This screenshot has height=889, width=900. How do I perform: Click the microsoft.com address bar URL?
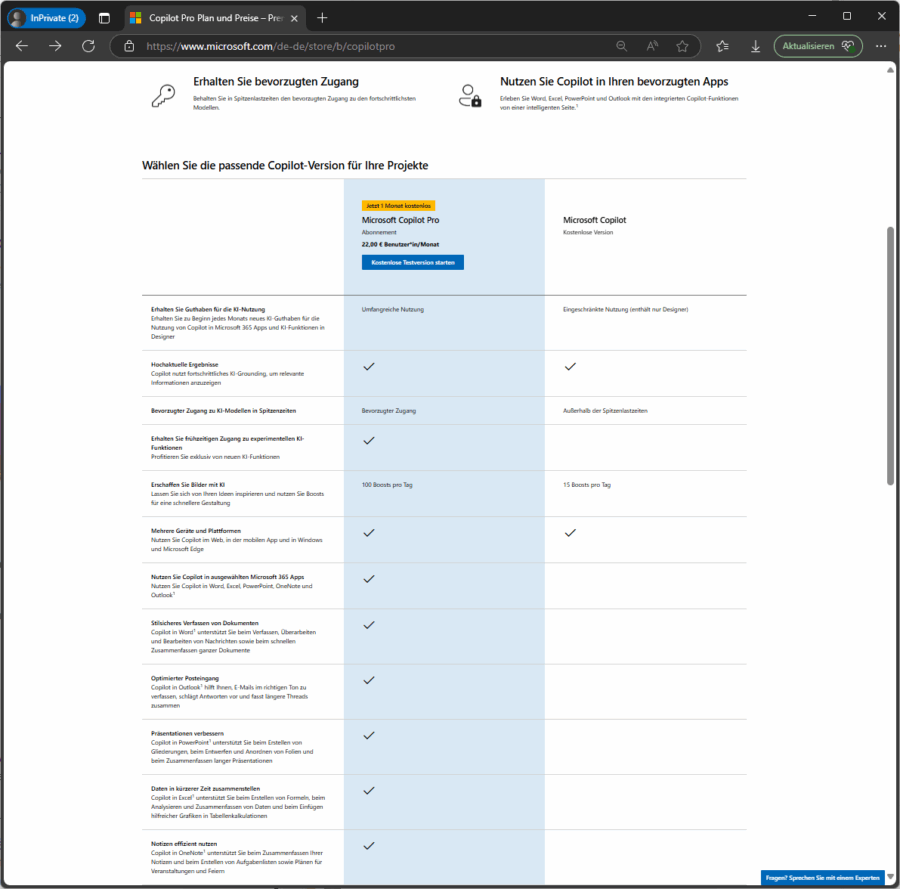click(270, 46)
